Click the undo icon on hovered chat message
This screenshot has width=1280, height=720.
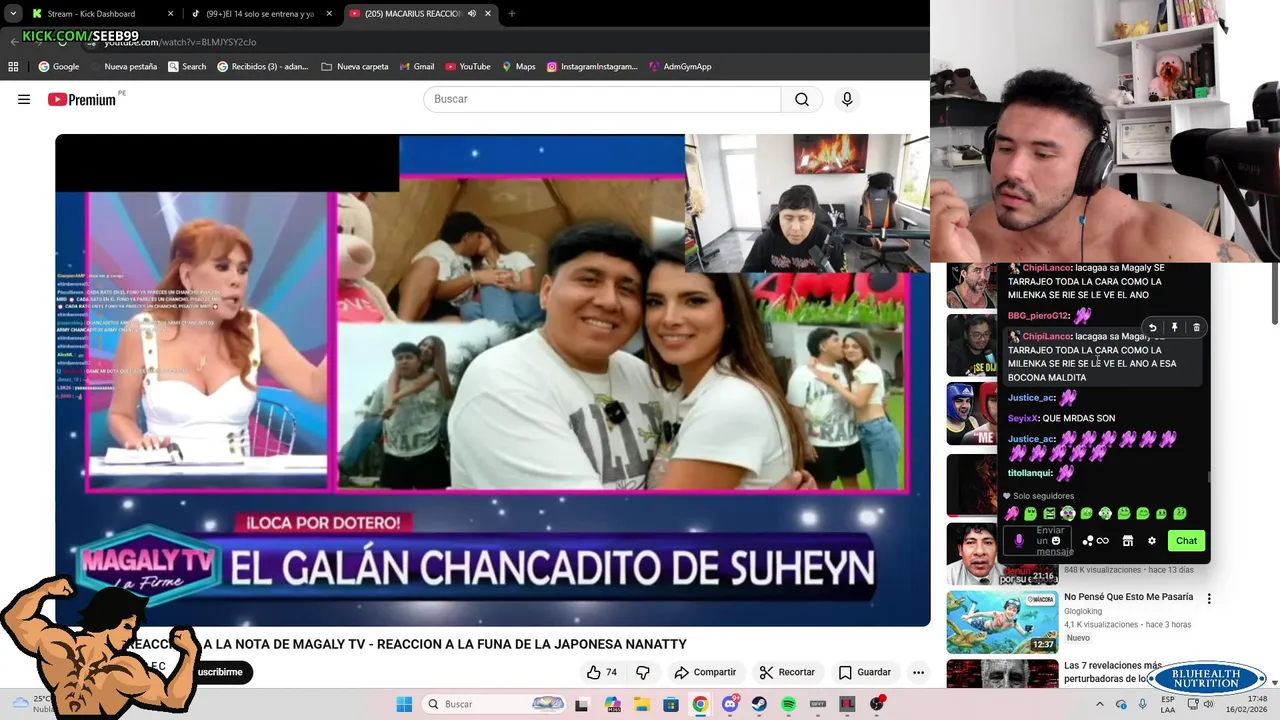(1152, 328)
